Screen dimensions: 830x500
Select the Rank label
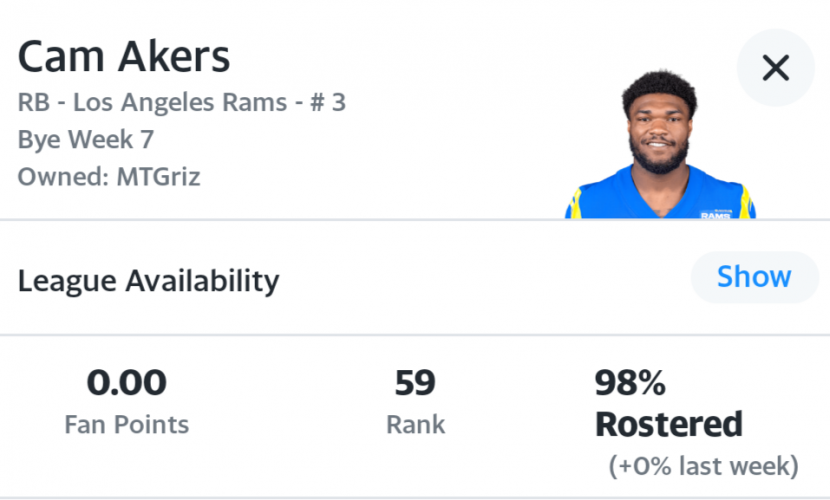point(416,424)
